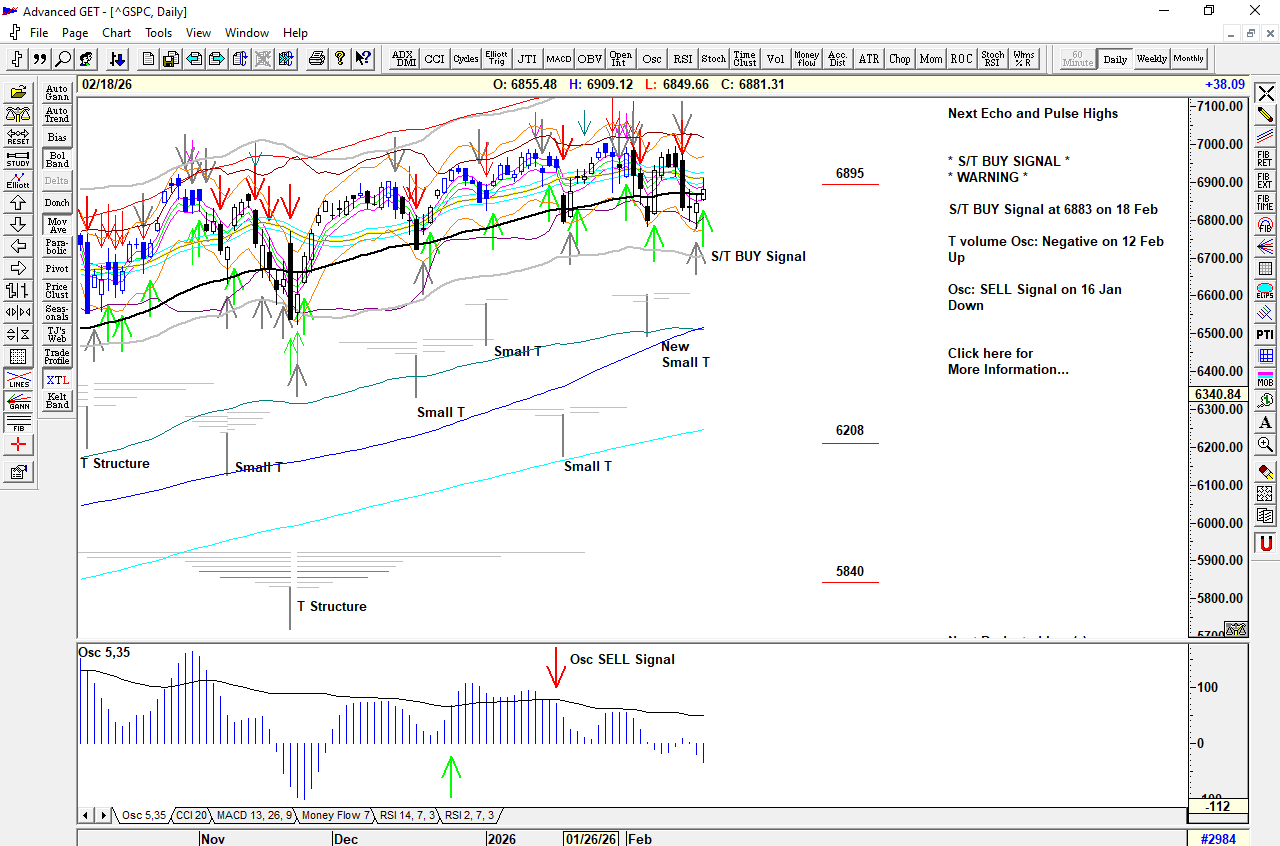The image size is (1280, 846).
Task: Open the Tools menu dropdown
Action: click(158, 33)
